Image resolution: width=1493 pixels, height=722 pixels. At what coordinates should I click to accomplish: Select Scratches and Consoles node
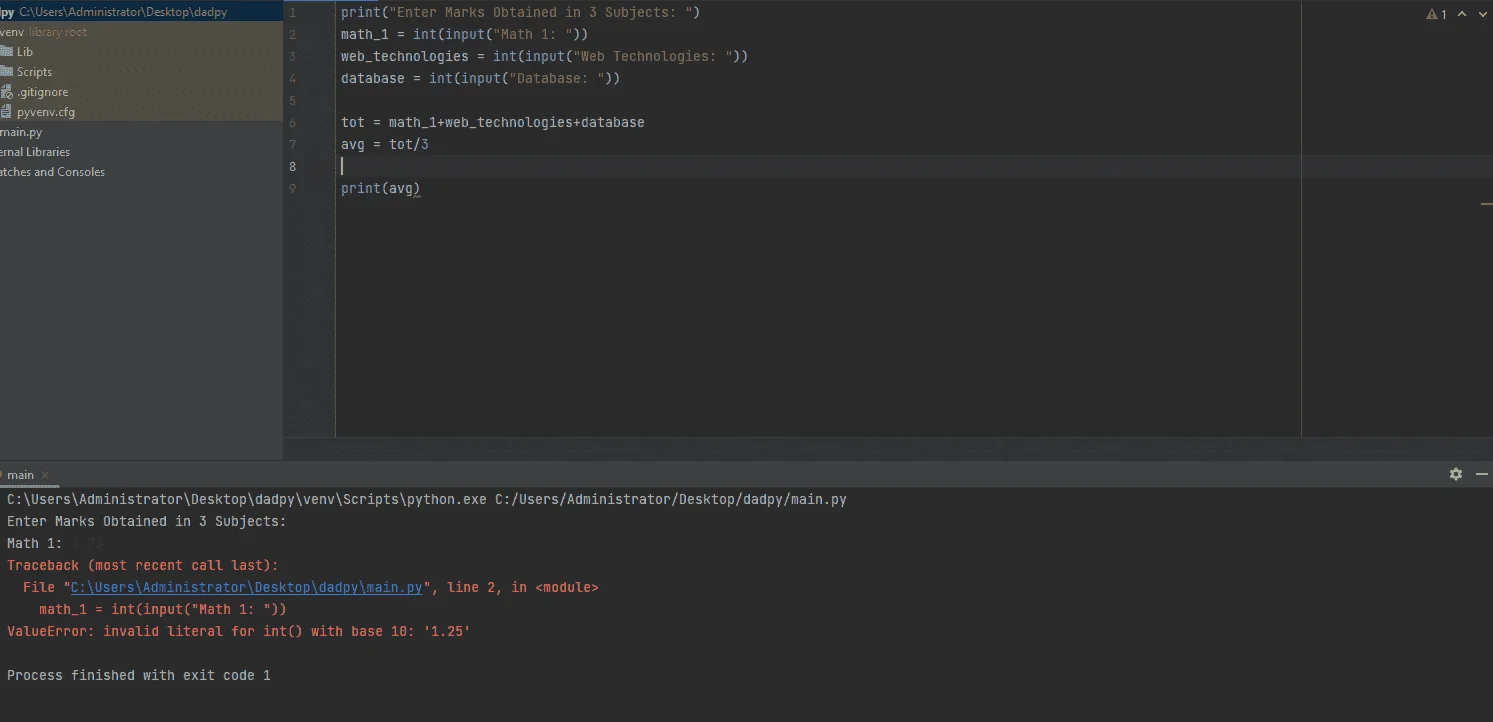point(52,172)
